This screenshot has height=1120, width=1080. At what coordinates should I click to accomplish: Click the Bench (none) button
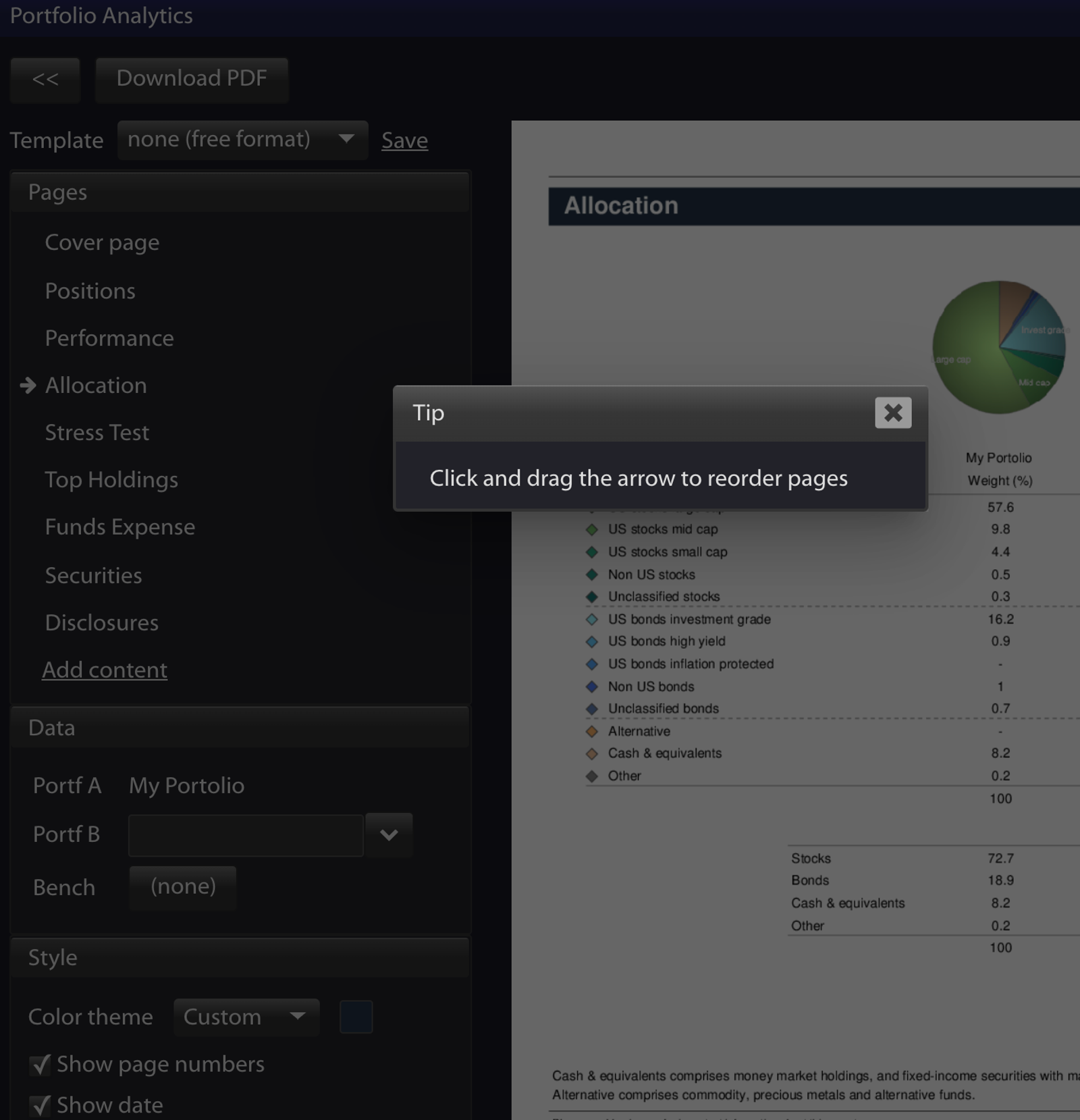coord(183,887)
